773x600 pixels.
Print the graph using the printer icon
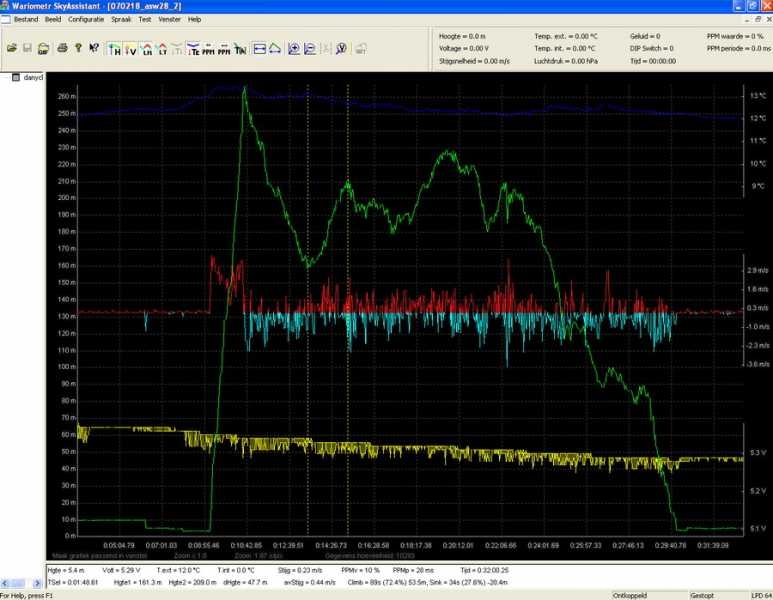point(62,48)
